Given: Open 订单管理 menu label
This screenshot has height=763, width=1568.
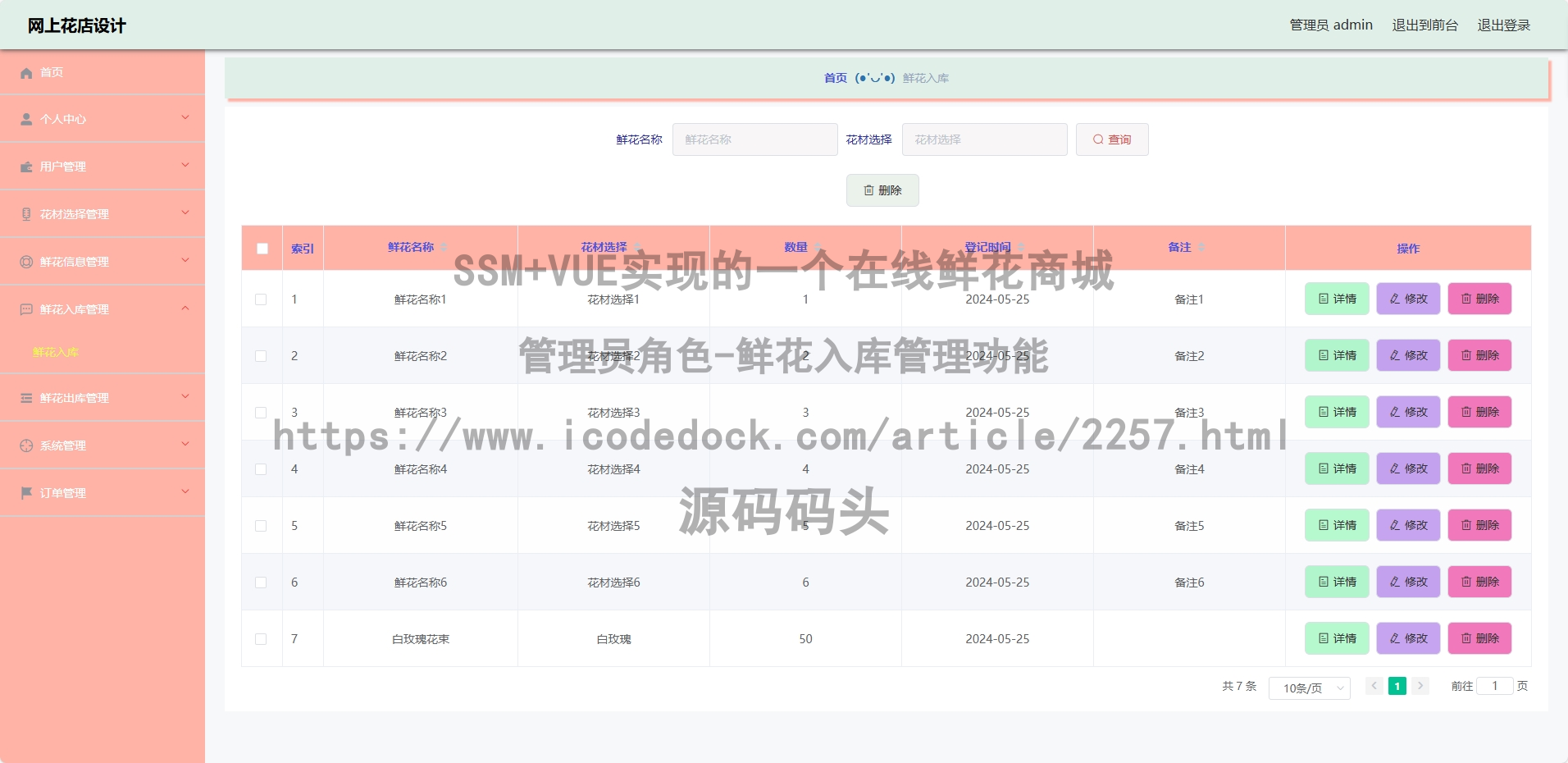Looking at the screenshot, I should pyautogui.click(x=63, y=493).
